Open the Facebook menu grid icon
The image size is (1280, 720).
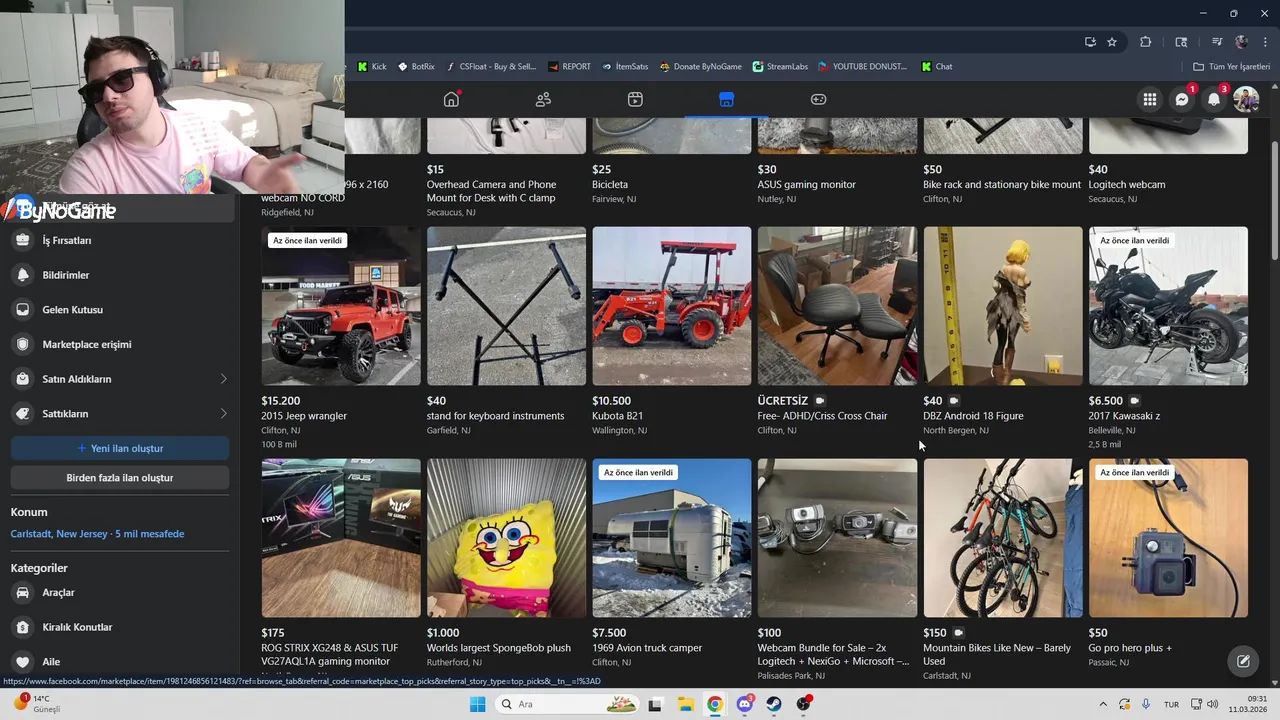[x=1150, y=99]
